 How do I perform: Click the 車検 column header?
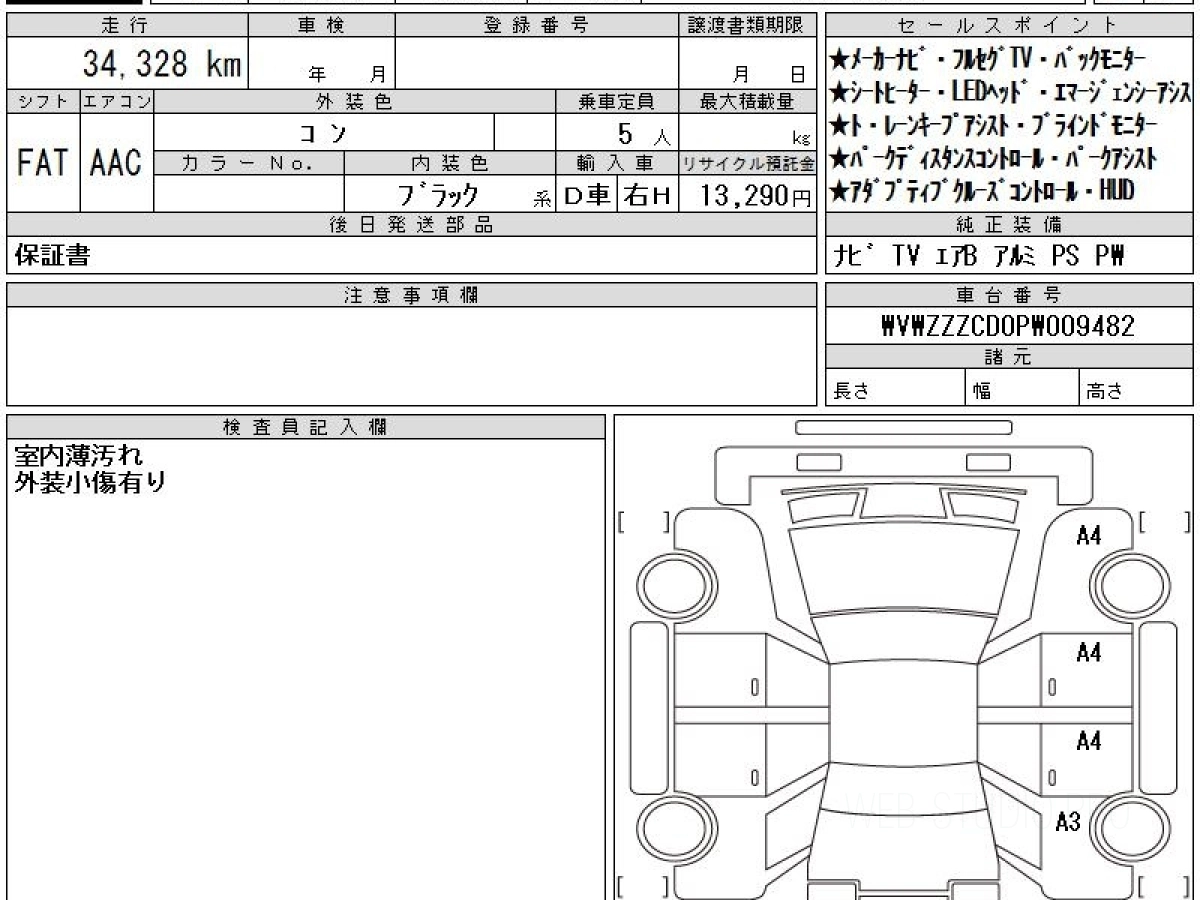321,26
